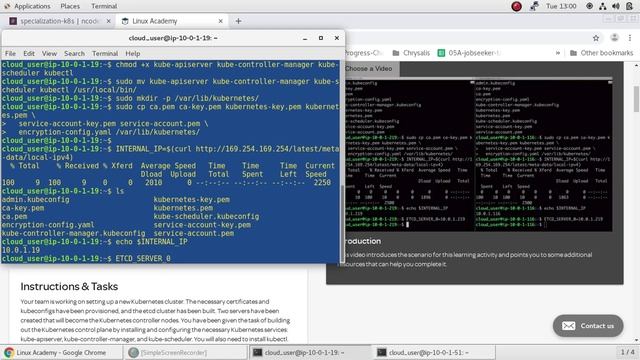Expand the hidden bookmarks chevron
This screenshot has height=360, width=640.
(x=558, y=53)
